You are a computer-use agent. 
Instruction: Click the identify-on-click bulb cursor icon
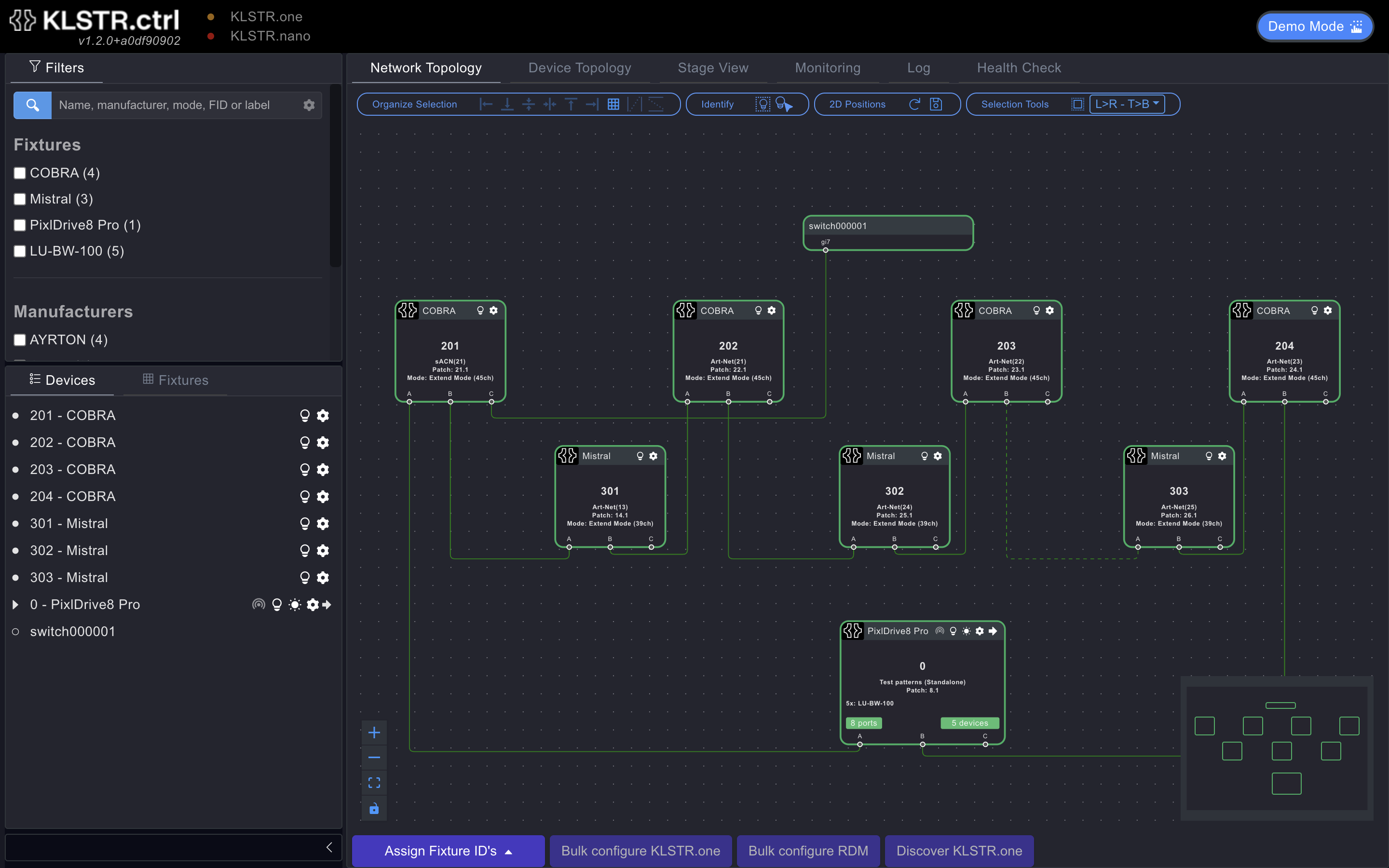pos(784,104)
